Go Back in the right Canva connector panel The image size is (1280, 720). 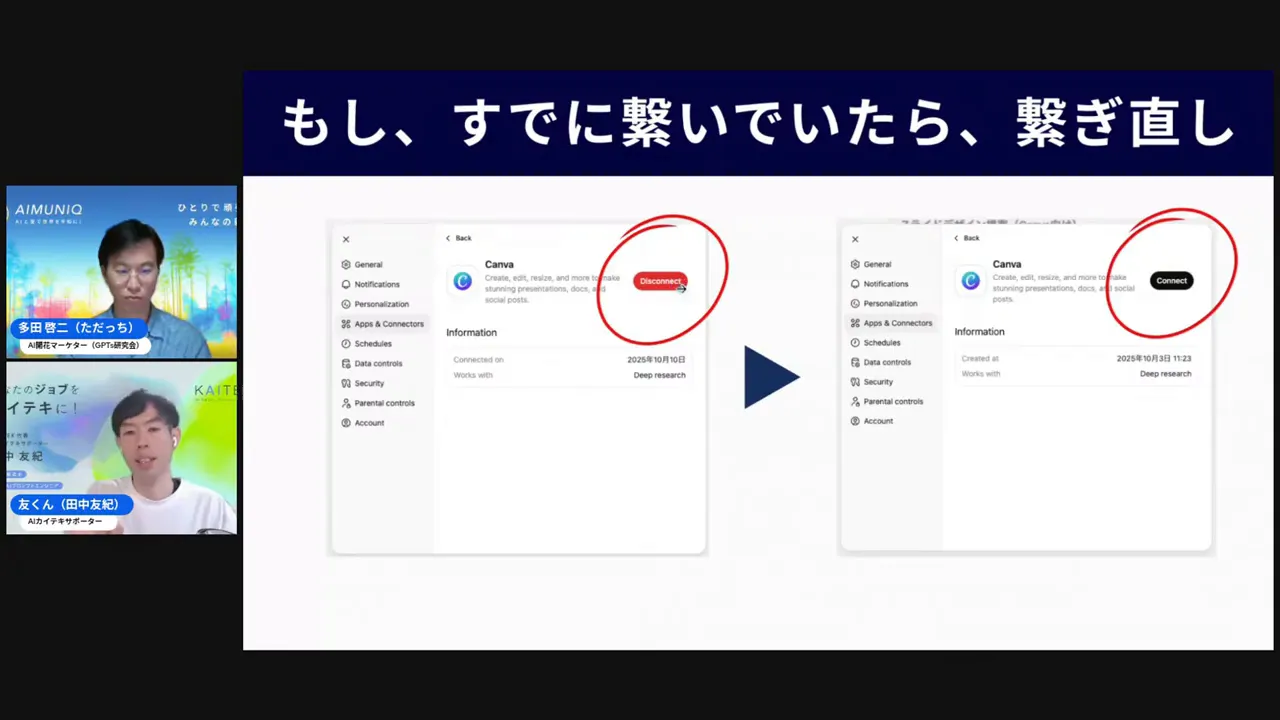pyautogui.click(x=967, y=238)
